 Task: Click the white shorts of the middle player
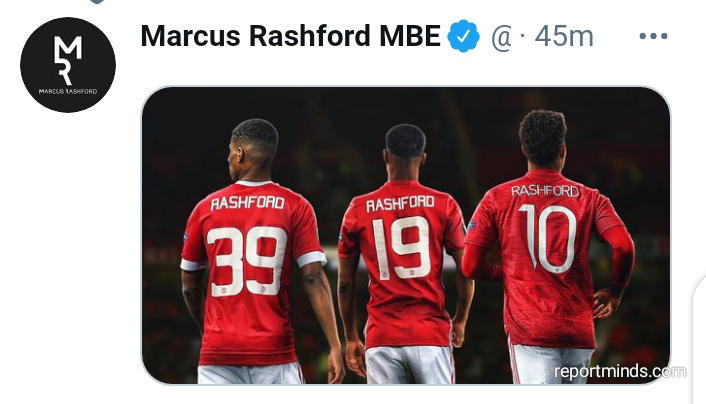click(x=409, y=365)
